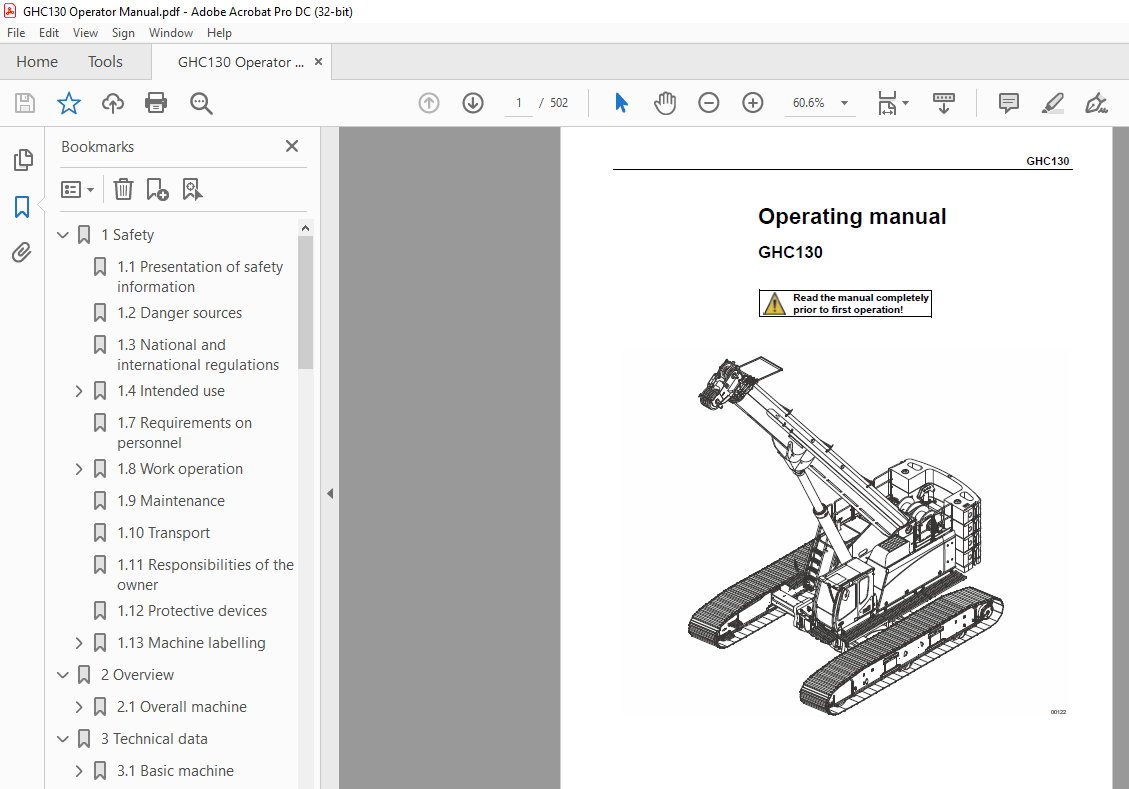1129x789 pixels.
Task: Switch to the Home tab
Action: 37,62
